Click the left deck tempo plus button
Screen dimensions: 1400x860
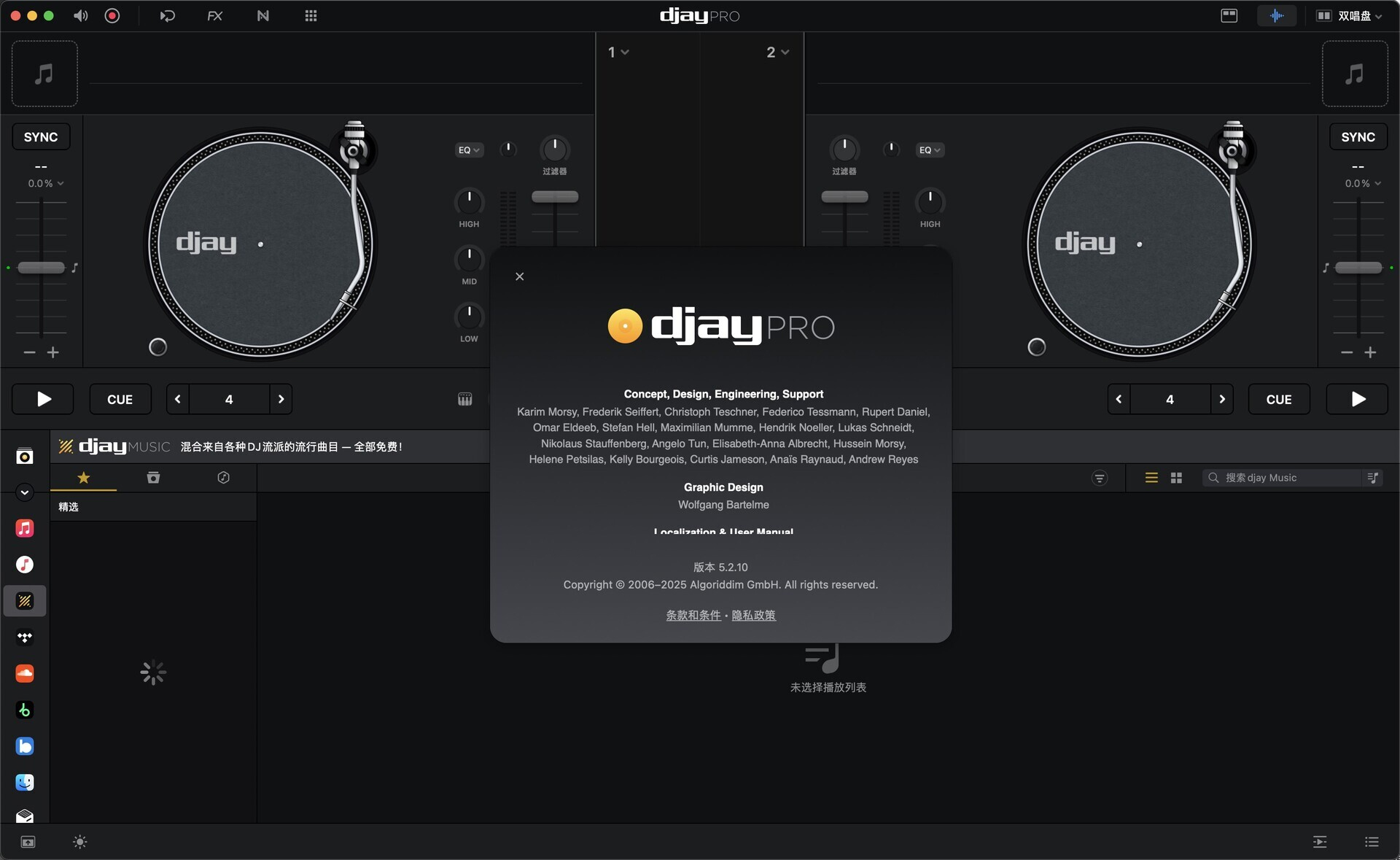(53, 353)
